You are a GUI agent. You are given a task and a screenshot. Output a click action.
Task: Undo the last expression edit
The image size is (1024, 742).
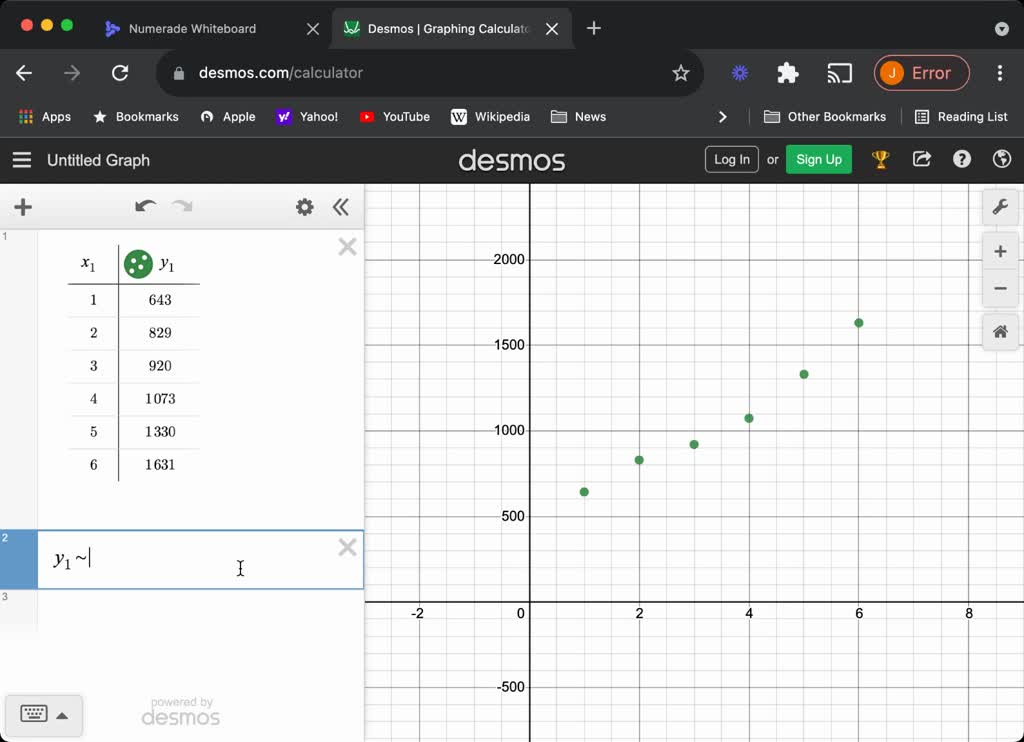[x=145, y=207]
